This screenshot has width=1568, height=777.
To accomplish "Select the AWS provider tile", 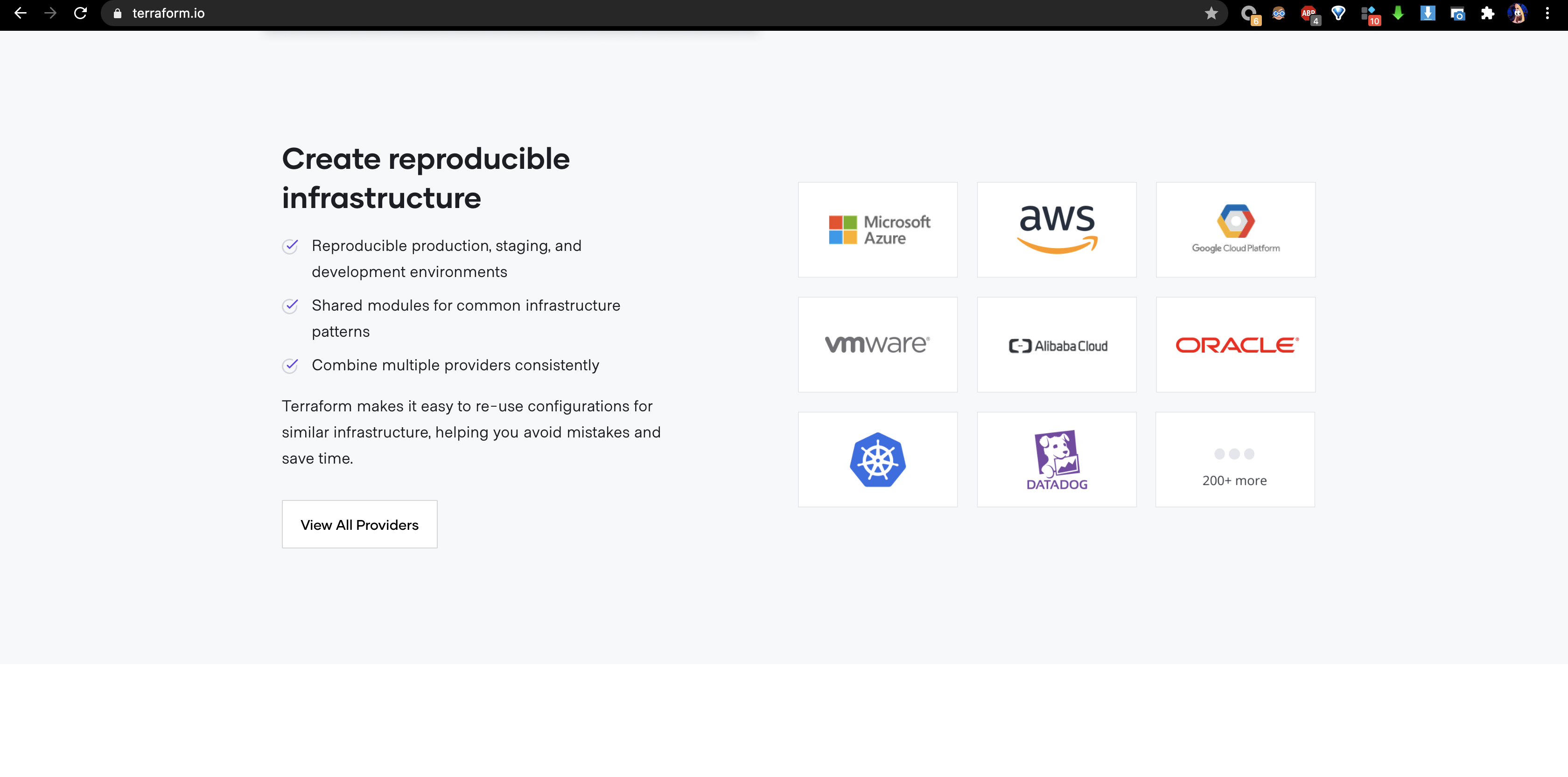I will 1056,230.
